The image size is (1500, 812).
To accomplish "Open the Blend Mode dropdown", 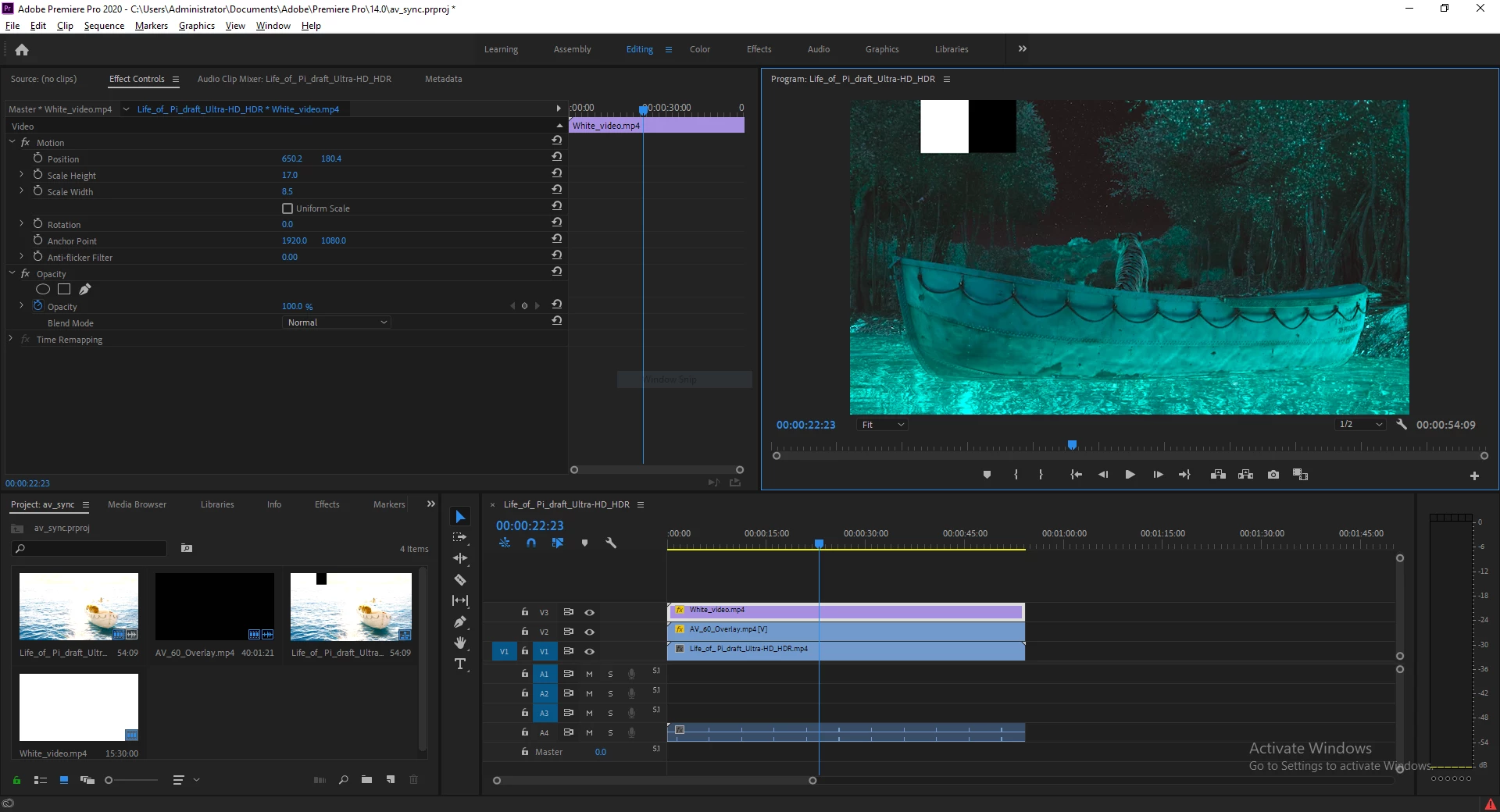I will click(x=337, y=322).
